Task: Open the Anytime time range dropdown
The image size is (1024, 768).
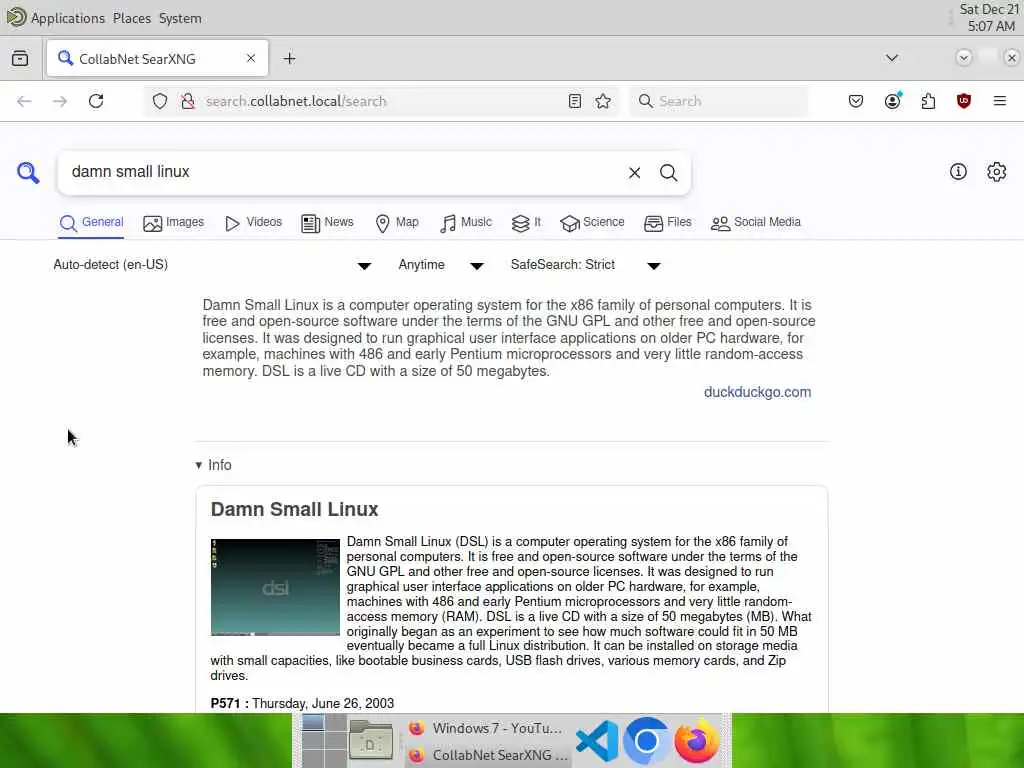Action: [x=441, y=264]
